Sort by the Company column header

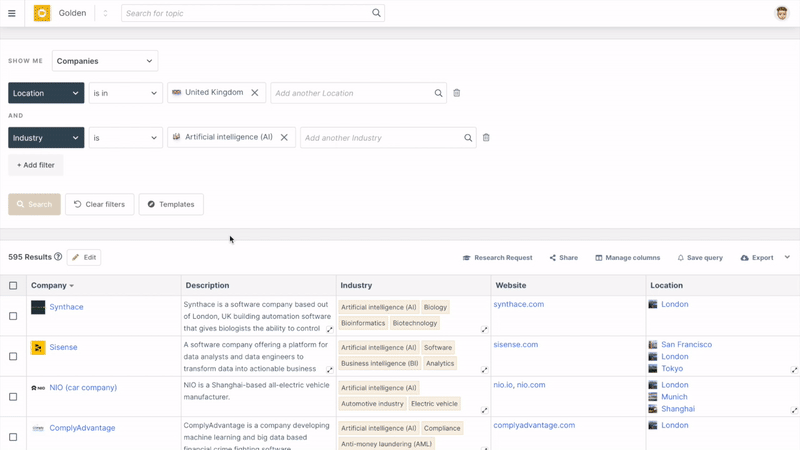pos(52,285)
